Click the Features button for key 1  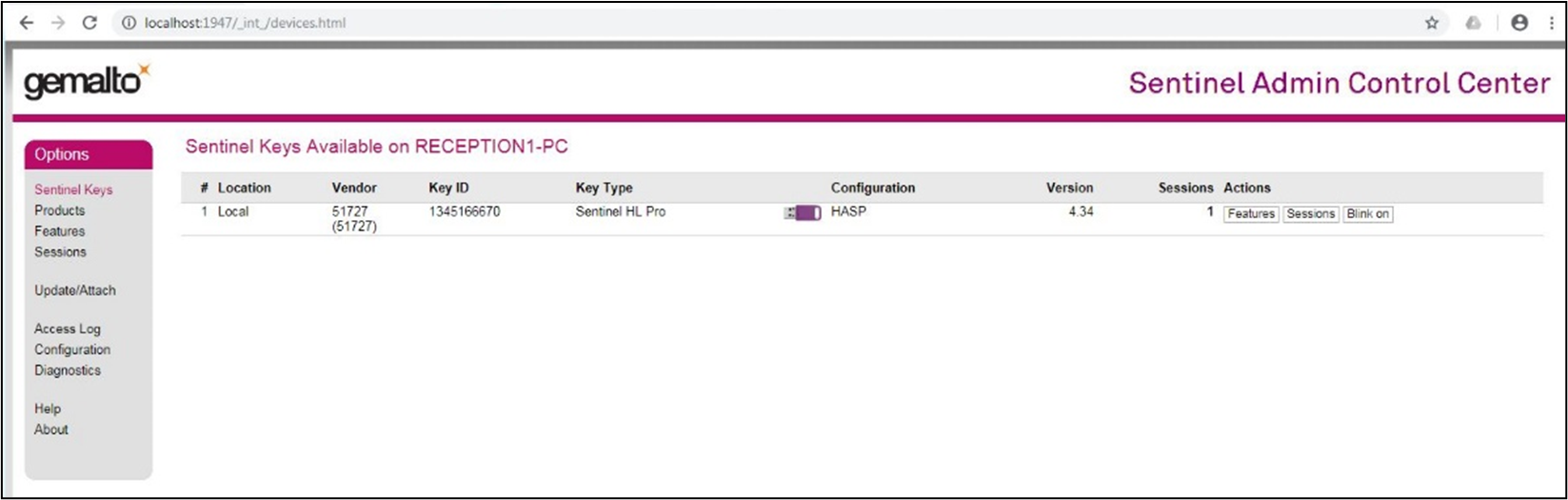click(x=1250, y=214)
